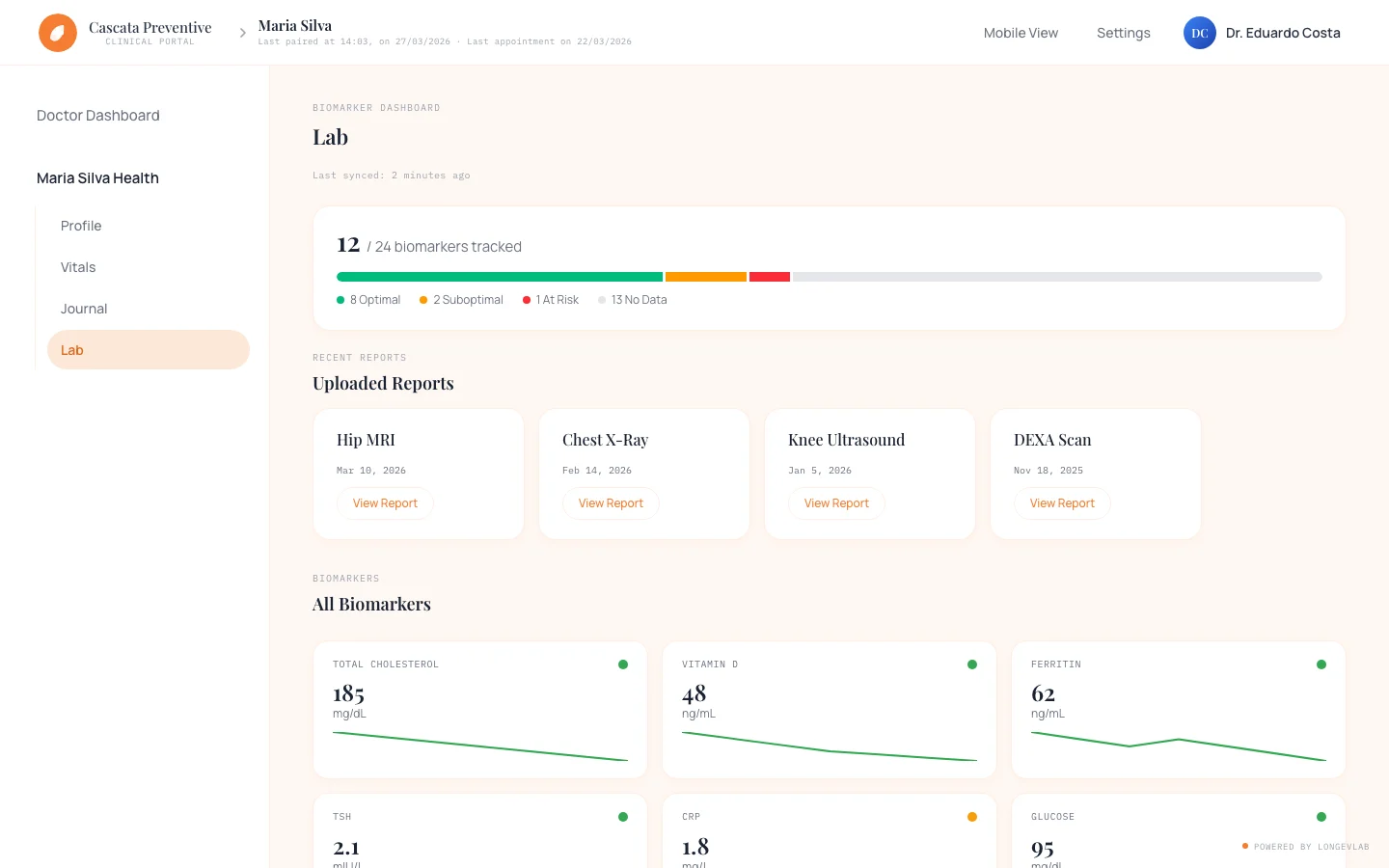Click the Hip MRI report title
Viewport: 1389px width, 868px height.
366,440
